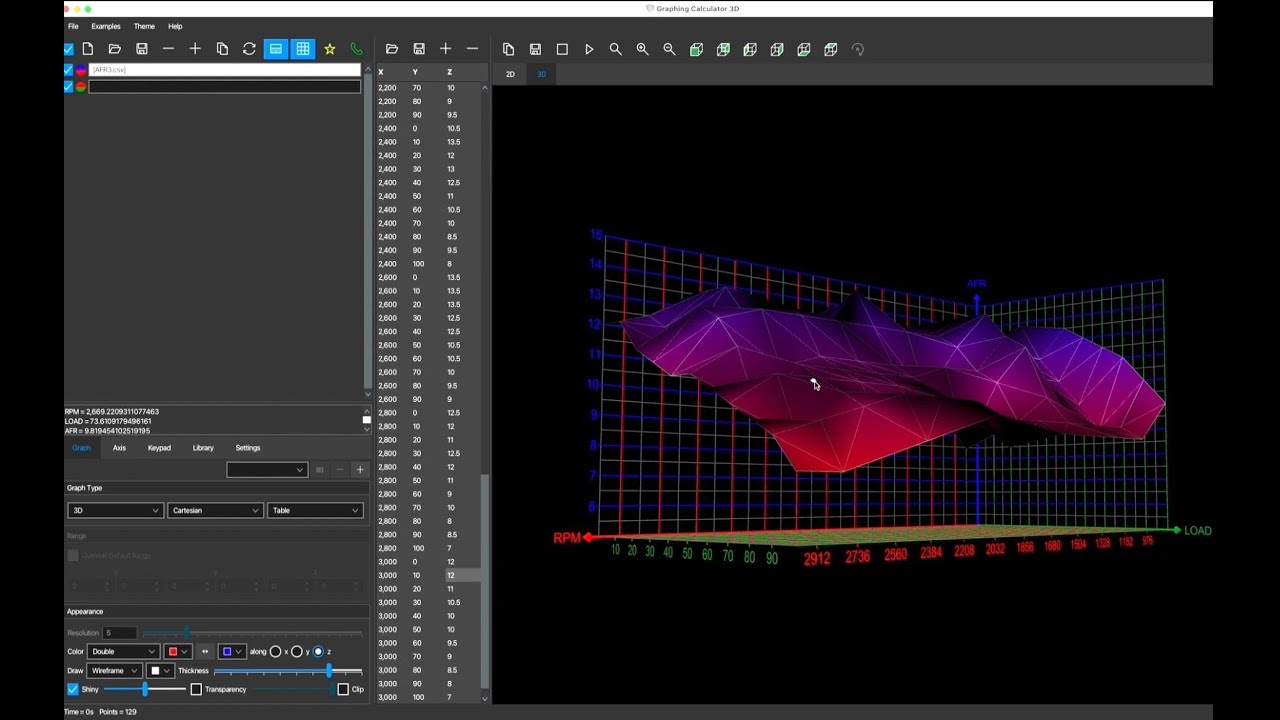Image resolution: width=1280 pixels, height=720 pixels.
Task: Switch to the Library tab
Action: [x=203, y=448]
